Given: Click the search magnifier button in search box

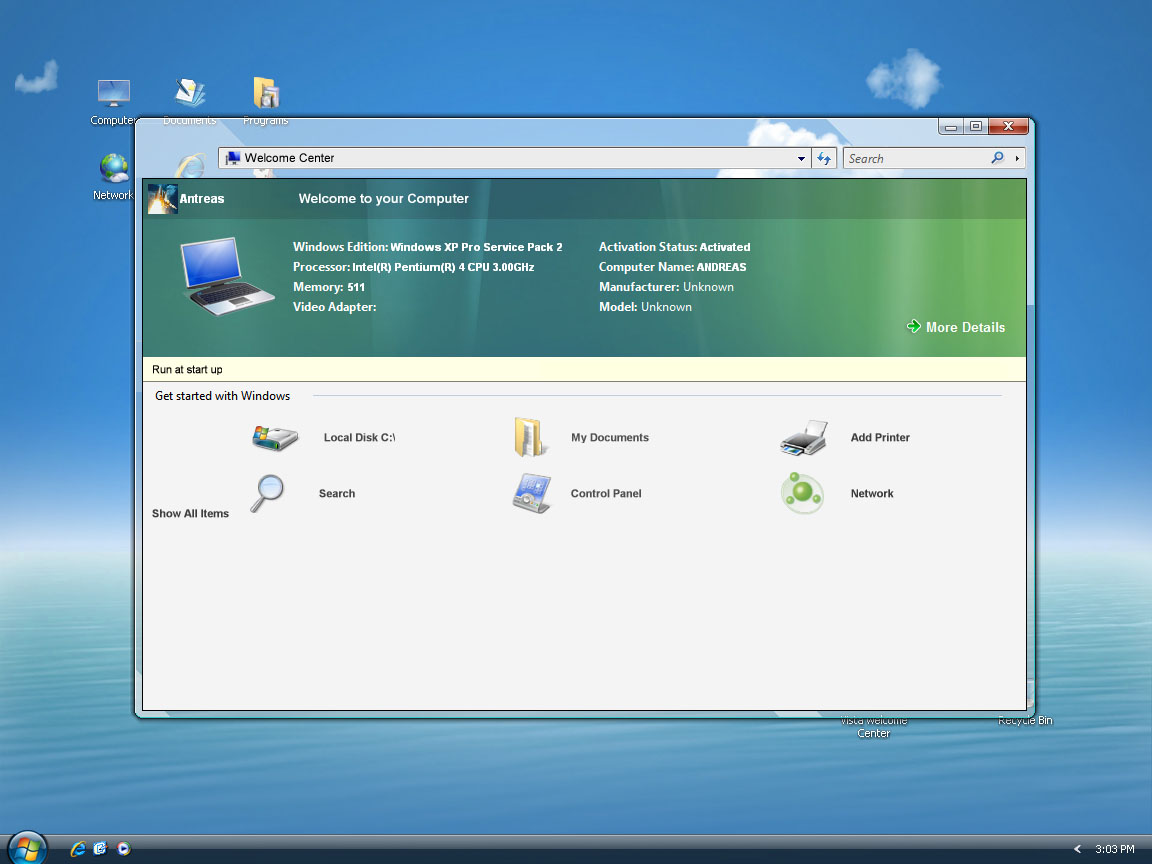Looking at the screenshot, I should pyautogui.click(x=997, y=158).
